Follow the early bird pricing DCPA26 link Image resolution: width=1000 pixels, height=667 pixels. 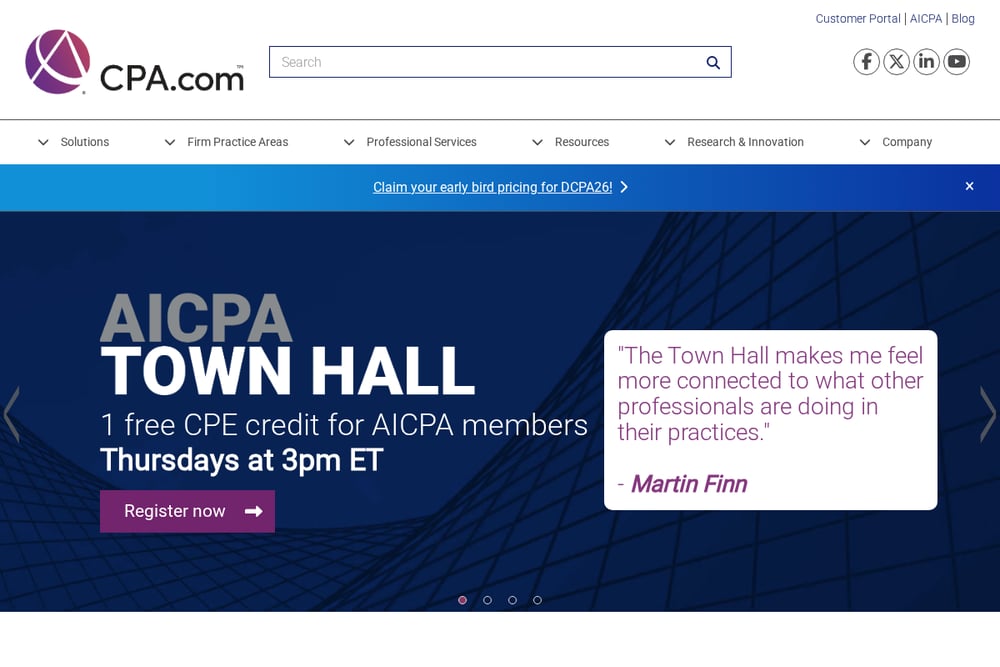492,187
